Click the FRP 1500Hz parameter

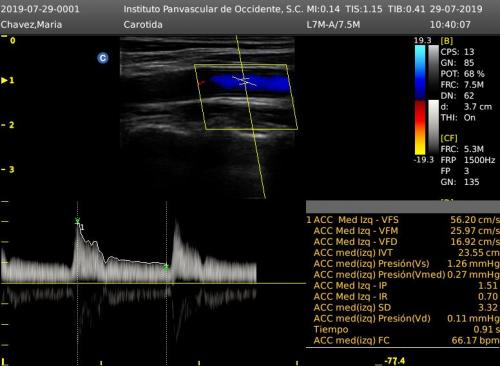click(x=468, y=160)
